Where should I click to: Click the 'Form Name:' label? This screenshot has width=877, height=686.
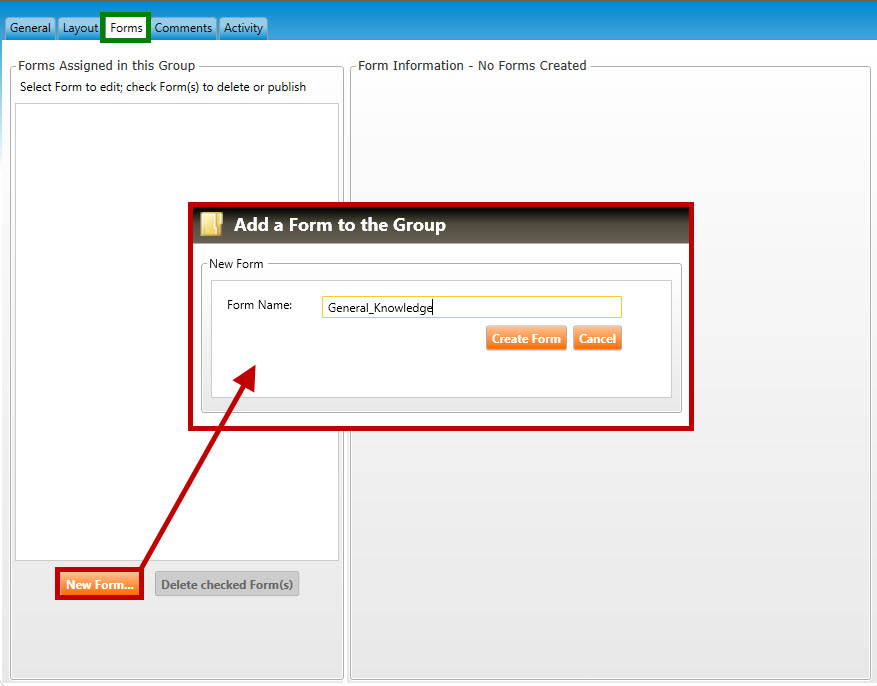[259, 305]
